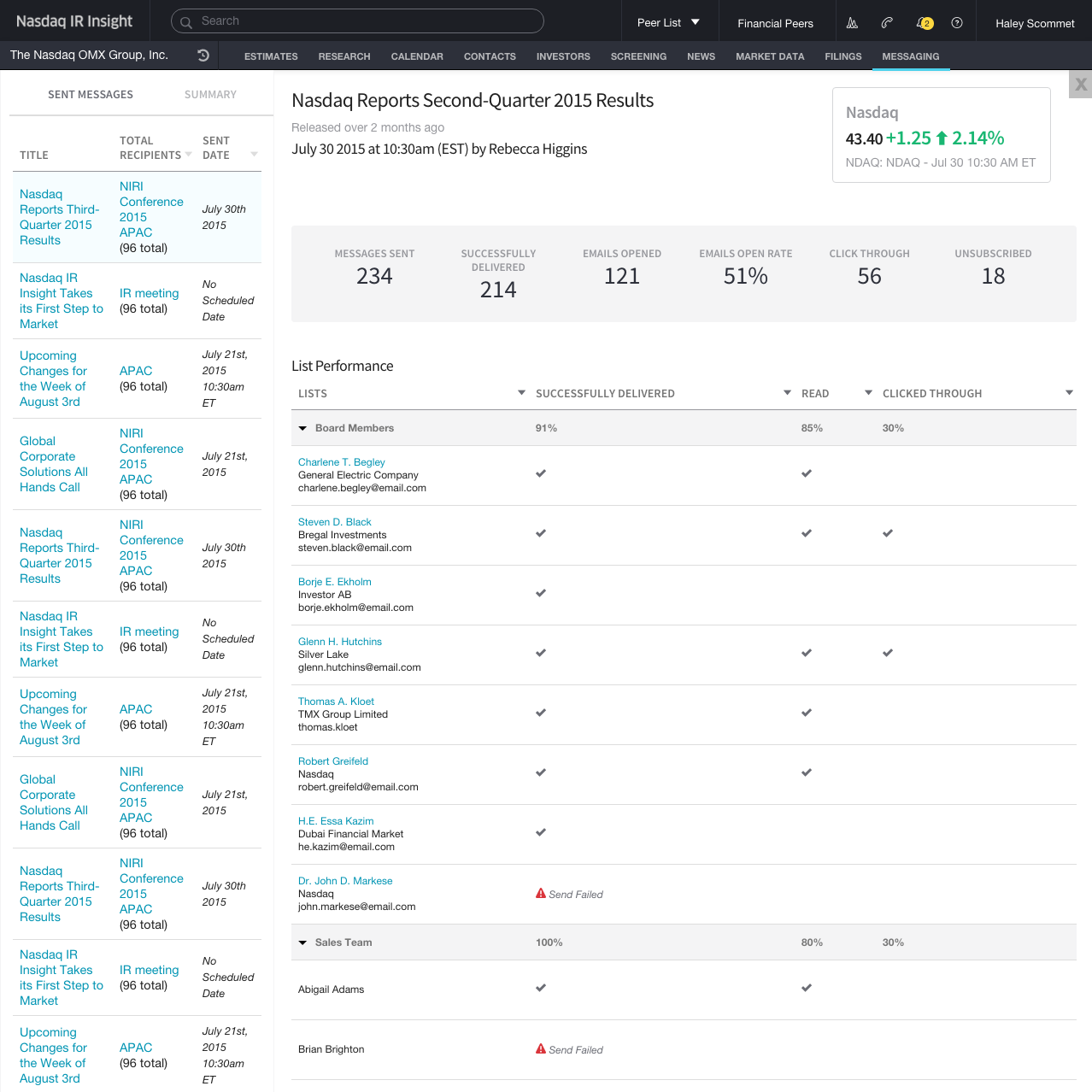This screenshot has height=1092, width=1092.
Task: Select Sent Messages tab
Action: (x=91, y=95)
